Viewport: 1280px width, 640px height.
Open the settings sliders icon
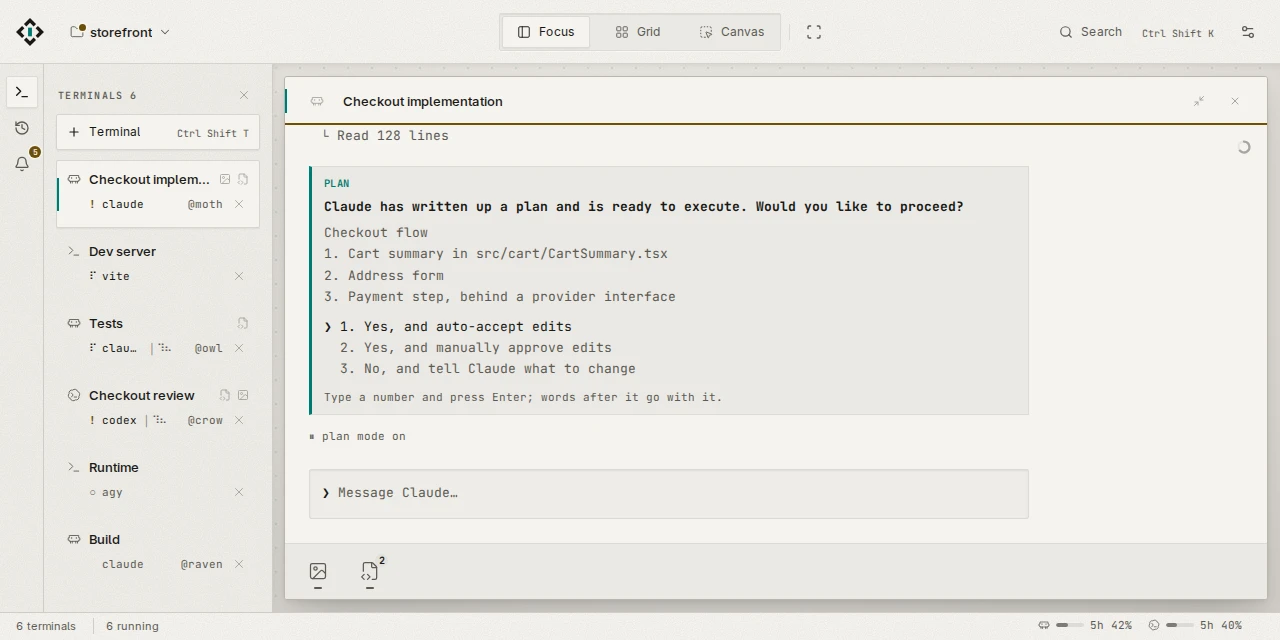click(1248, 32)
